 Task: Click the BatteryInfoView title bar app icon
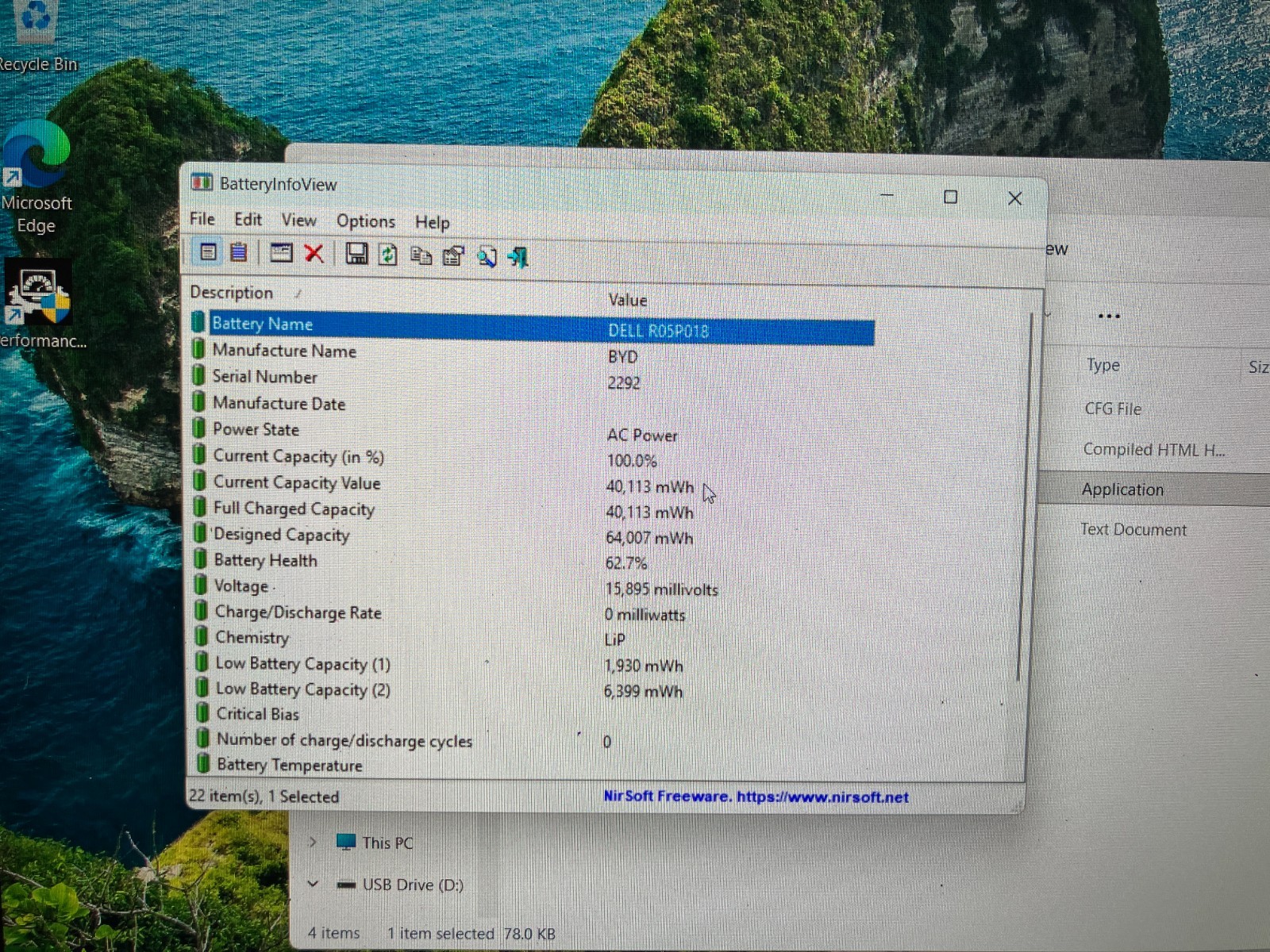click(x=202, y=183)
